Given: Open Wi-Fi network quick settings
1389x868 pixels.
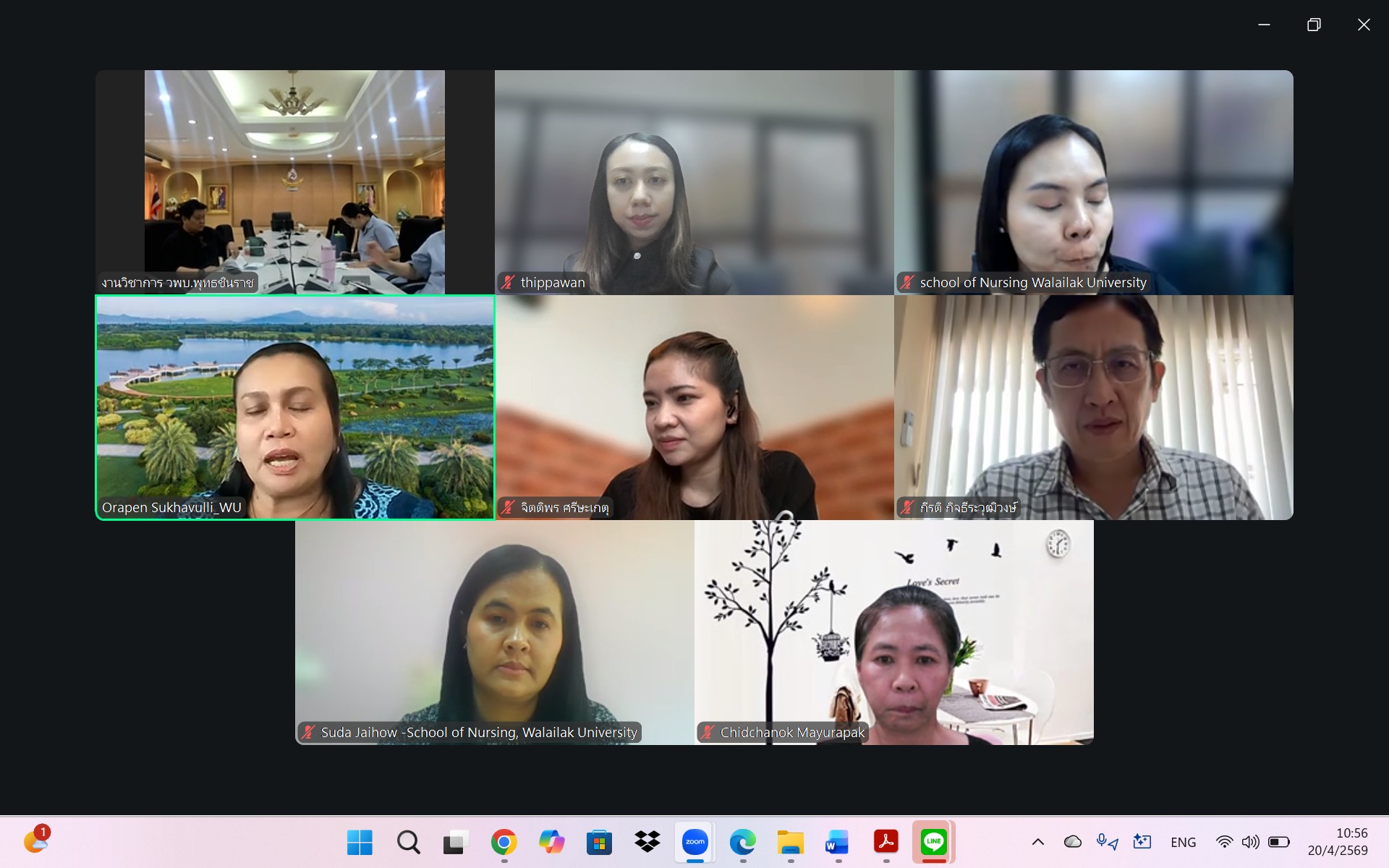Looking at the screenshot, I should click(1224, 842).
